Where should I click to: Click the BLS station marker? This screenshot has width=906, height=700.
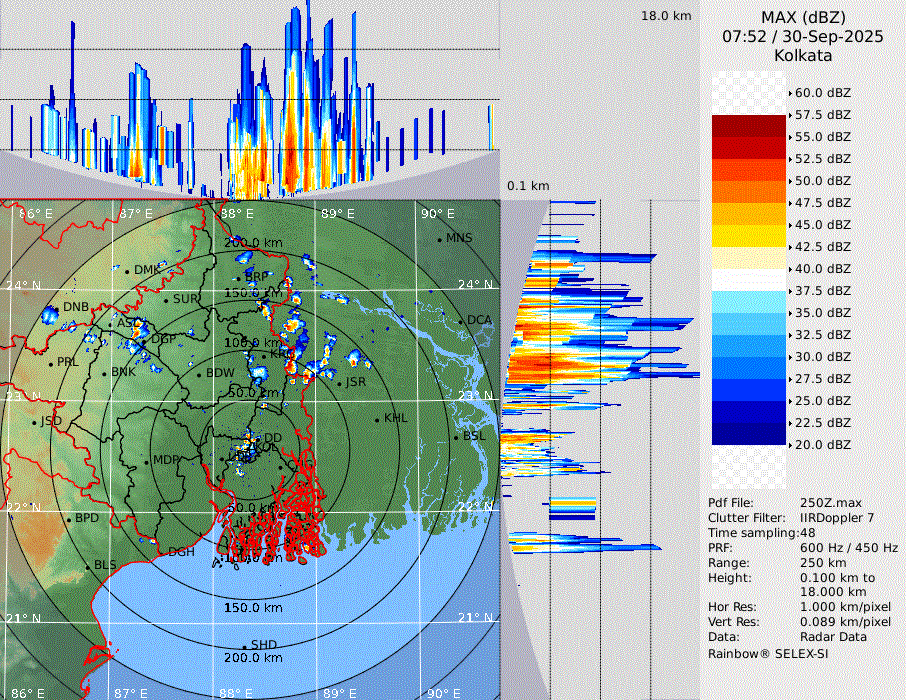(88, 566)
